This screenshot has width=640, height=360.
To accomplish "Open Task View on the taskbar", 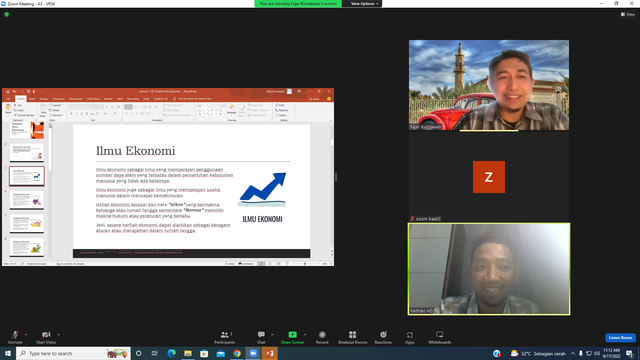I will pos(155,353).
